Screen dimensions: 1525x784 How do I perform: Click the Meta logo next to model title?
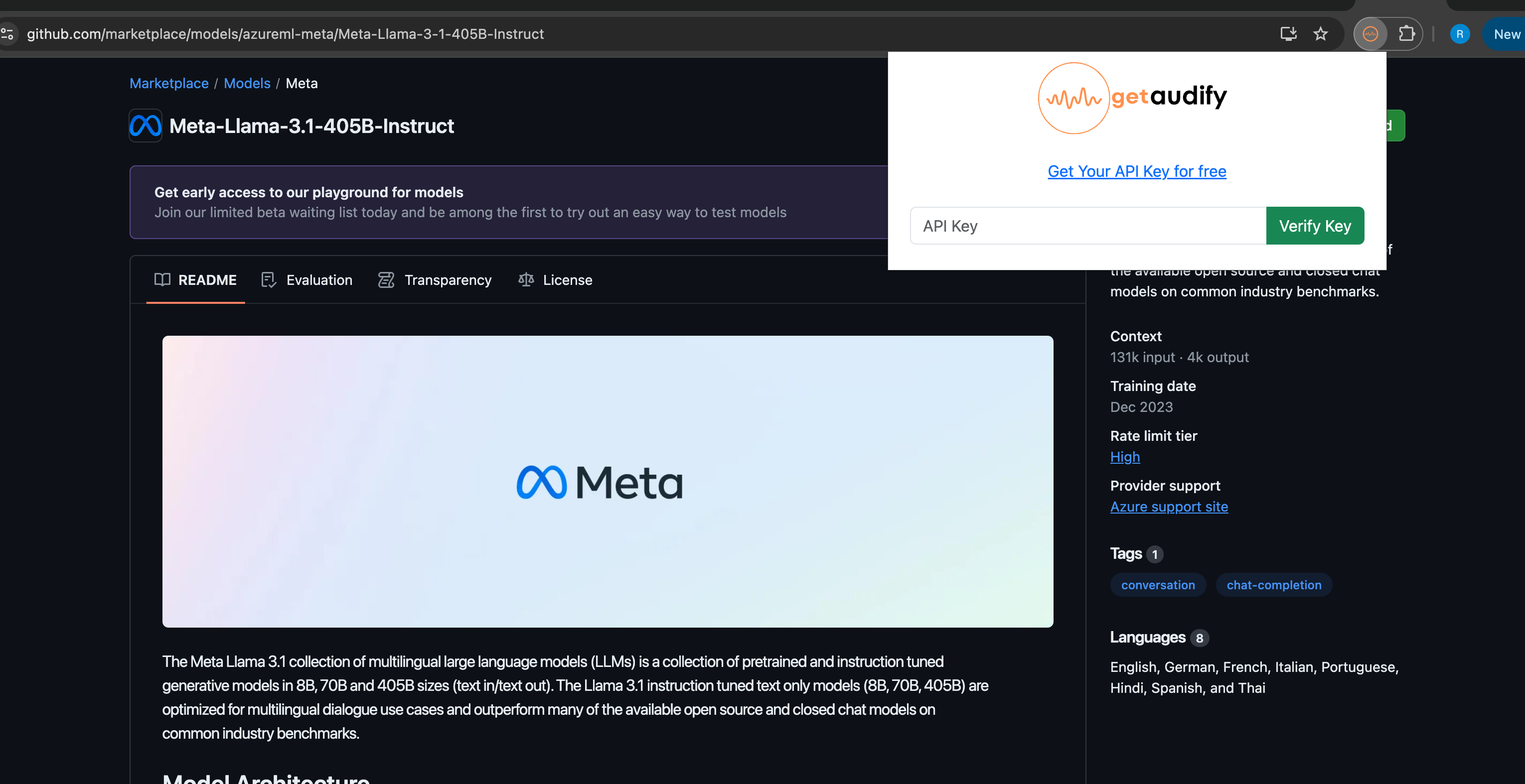click(146, 126)
